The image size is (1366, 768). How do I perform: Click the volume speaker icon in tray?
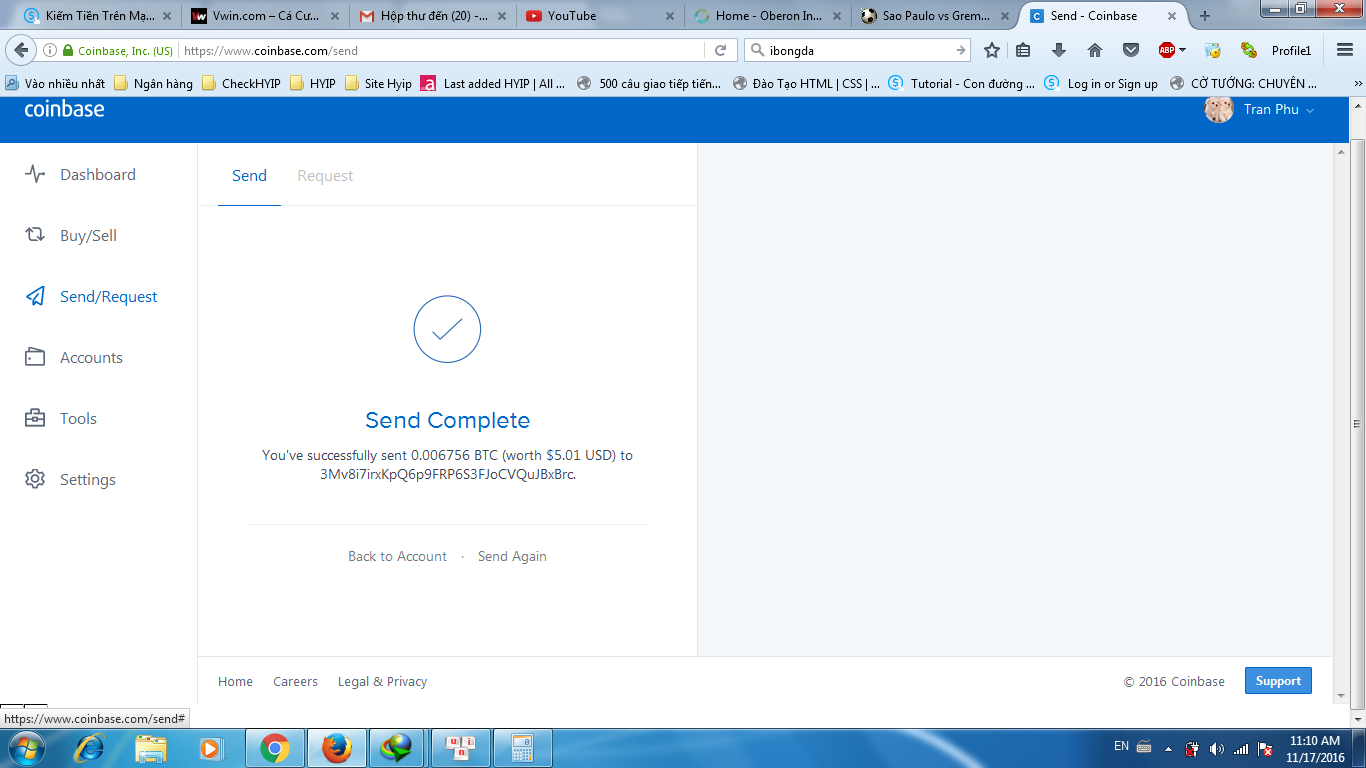pyautogui.click(x=1216, y=748)
